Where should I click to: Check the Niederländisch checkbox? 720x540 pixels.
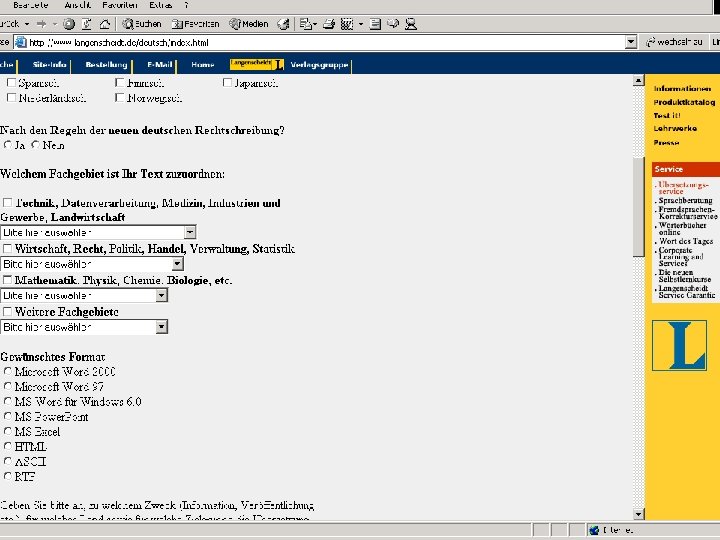(x=11, y=98)
